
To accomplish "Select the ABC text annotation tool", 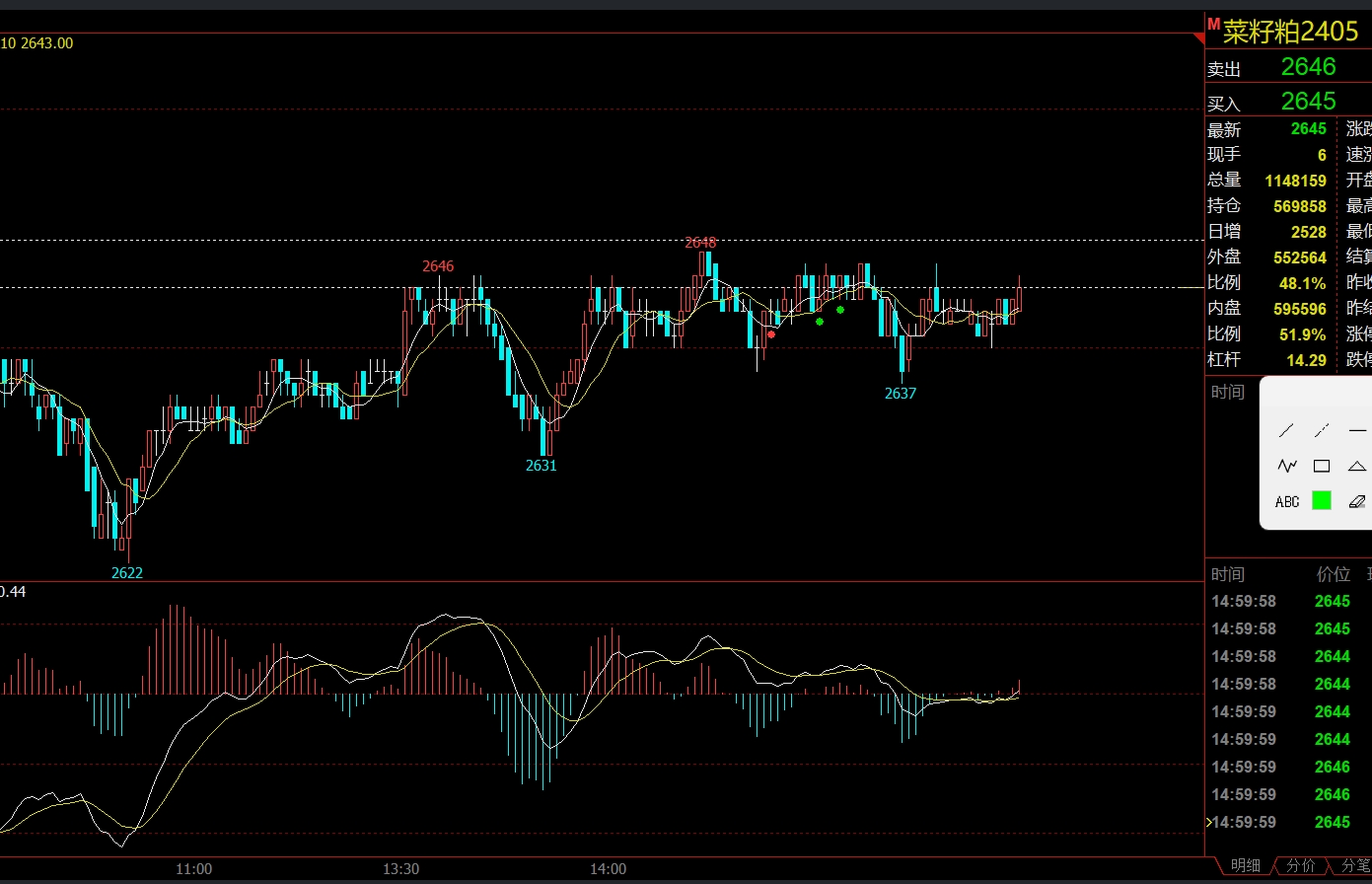I will pyautogui.click(x=1286, y=501).
